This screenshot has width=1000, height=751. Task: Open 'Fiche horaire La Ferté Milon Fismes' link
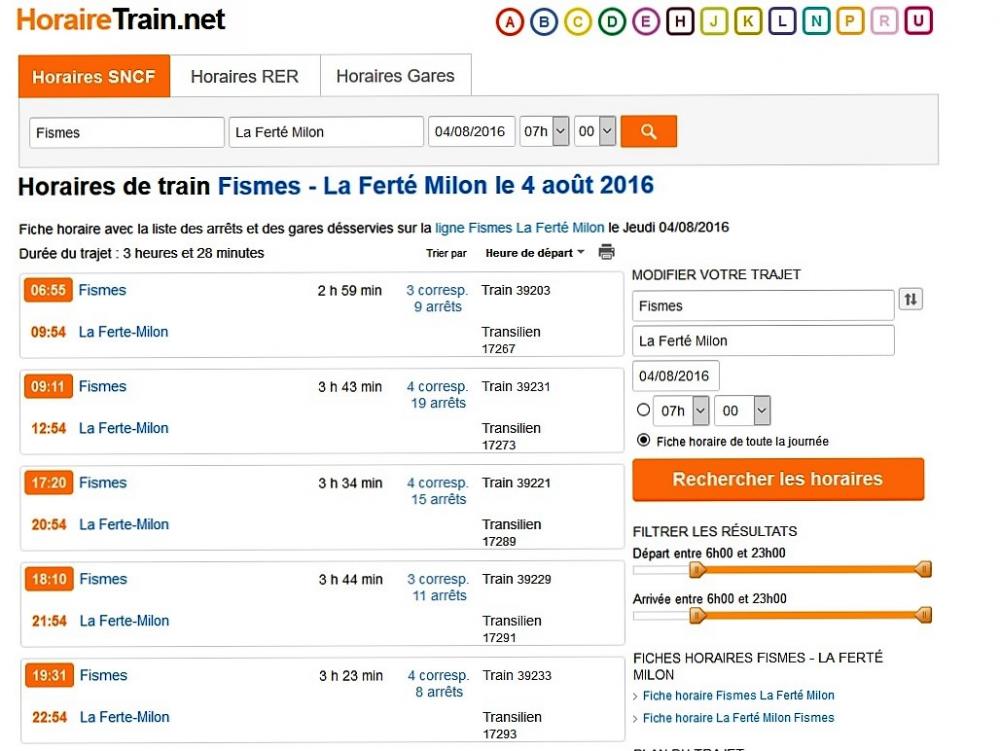click(738, 718)
